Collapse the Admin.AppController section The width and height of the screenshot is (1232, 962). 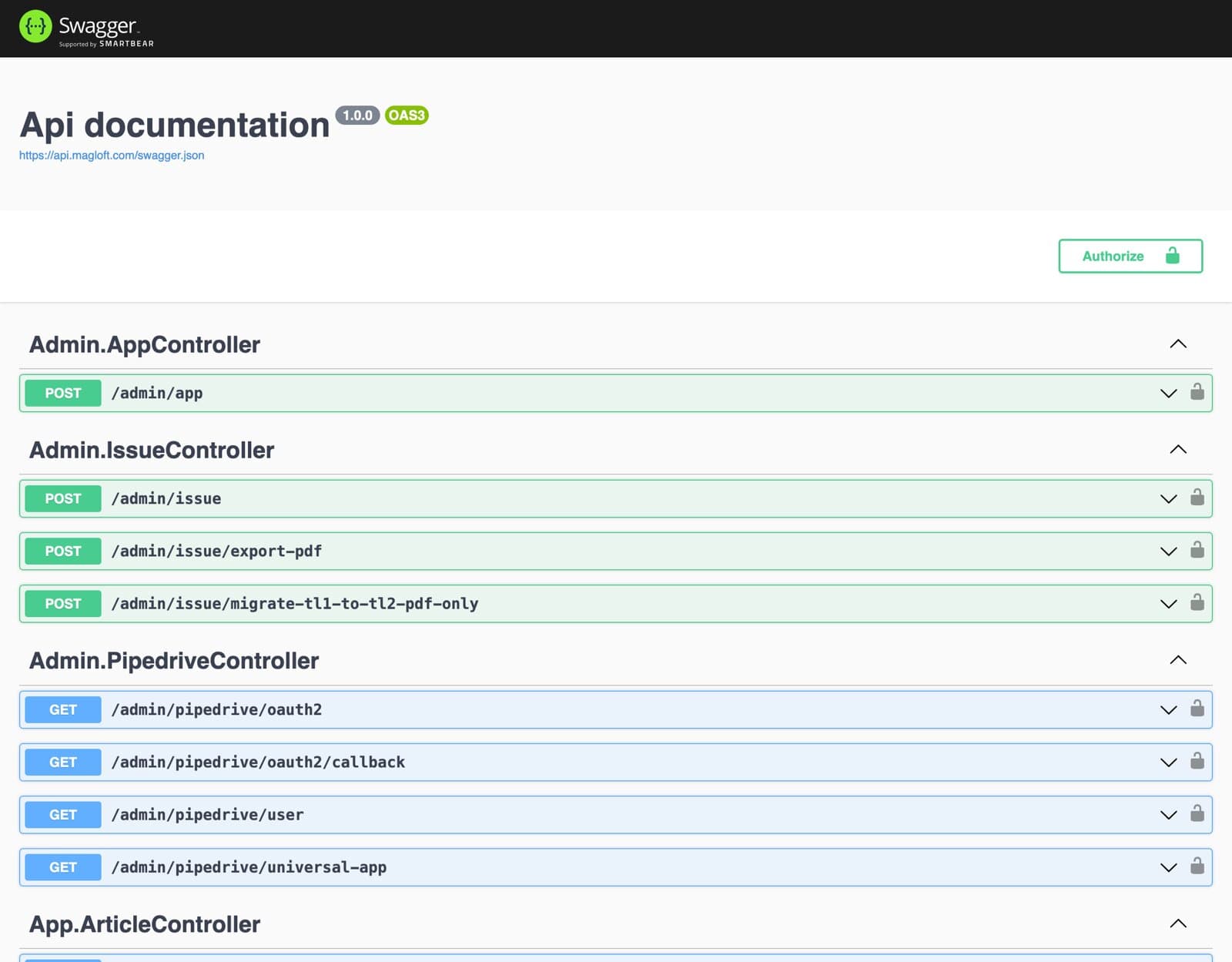1178,344
